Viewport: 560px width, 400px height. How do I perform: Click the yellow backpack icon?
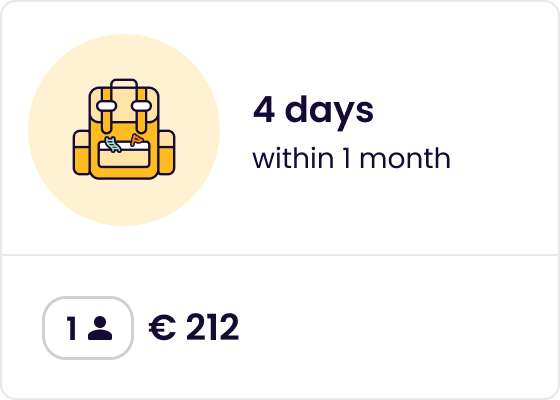pos(124,129)
